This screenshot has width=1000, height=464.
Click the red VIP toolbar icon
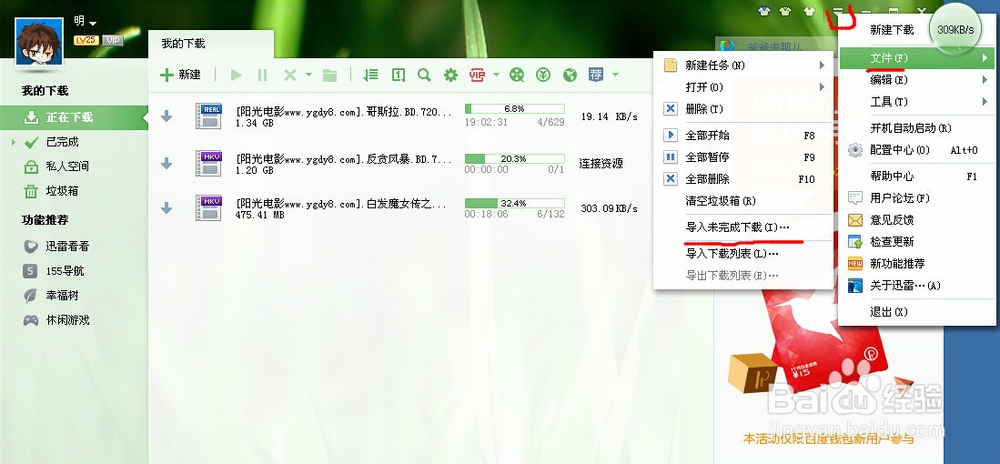tap(477, 75)
